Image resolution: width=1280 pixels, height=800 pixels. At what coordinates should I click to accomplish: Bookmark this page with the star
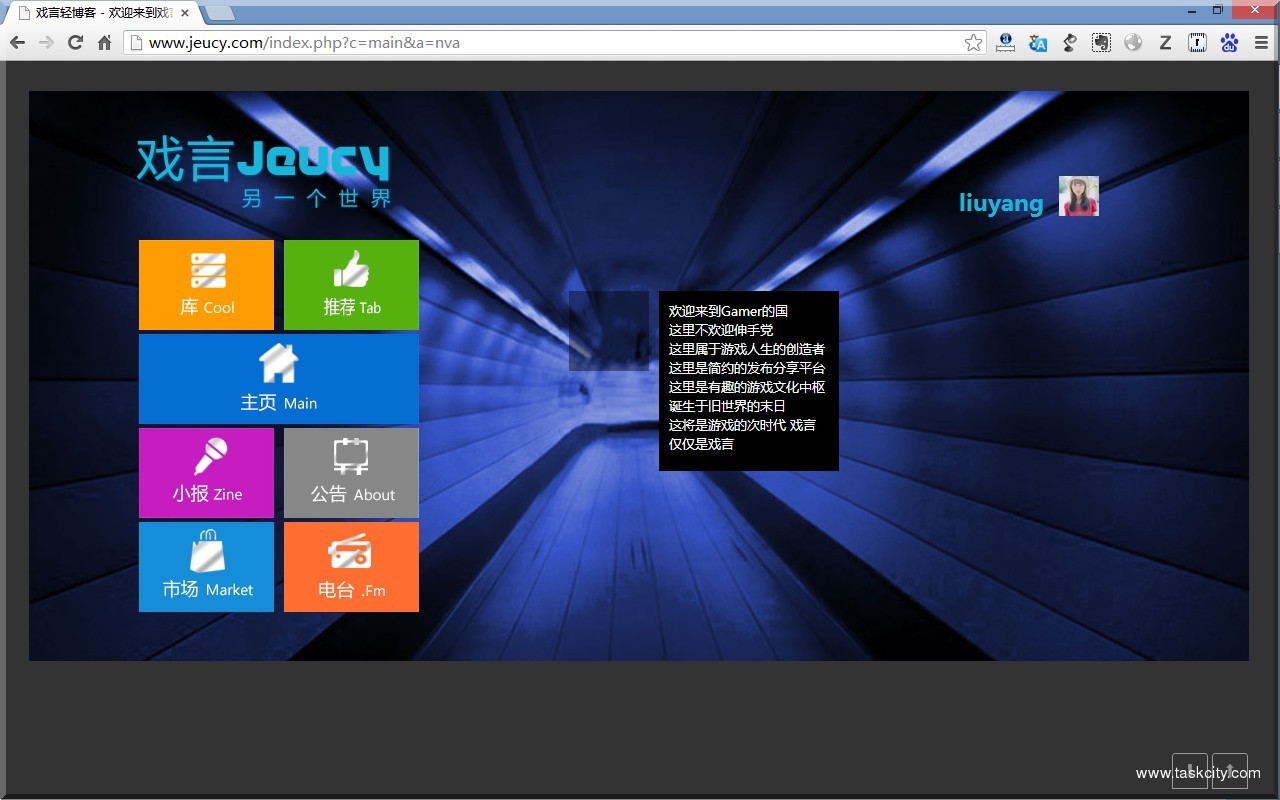click(x=973, y=42)
